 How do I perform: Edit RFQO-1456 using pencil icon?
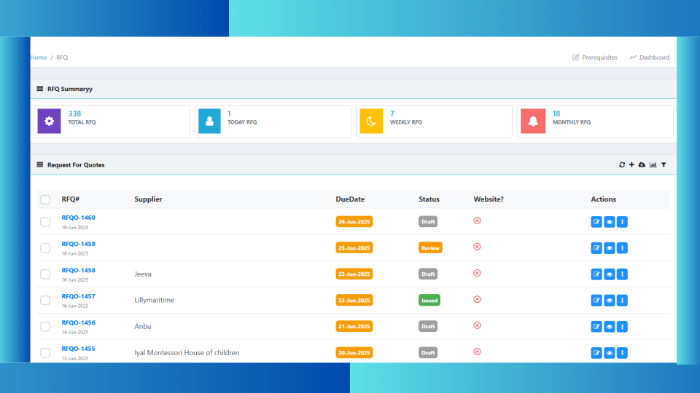pos(596,326)
